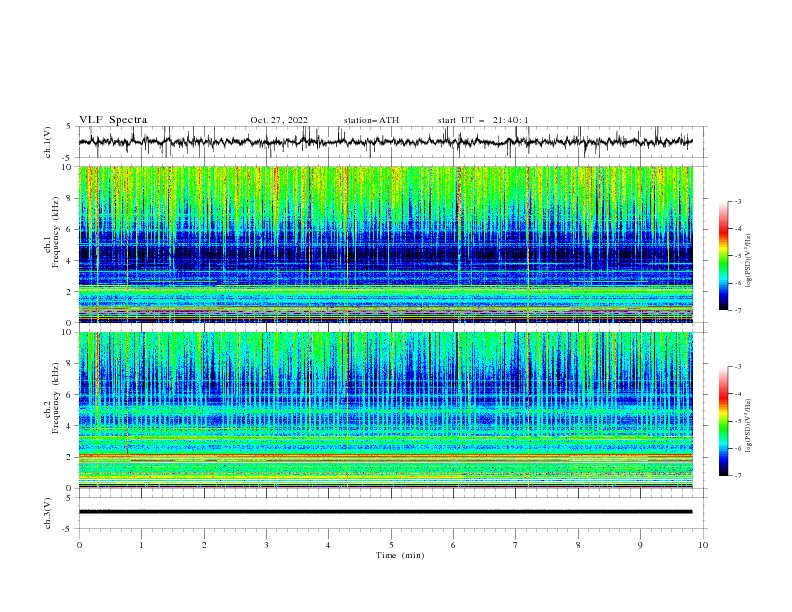The width and height of the screenshot is (792, 612).
Task: Click the "10" kHz tick of ch.2 spectrogram
Action: [67, 333]
